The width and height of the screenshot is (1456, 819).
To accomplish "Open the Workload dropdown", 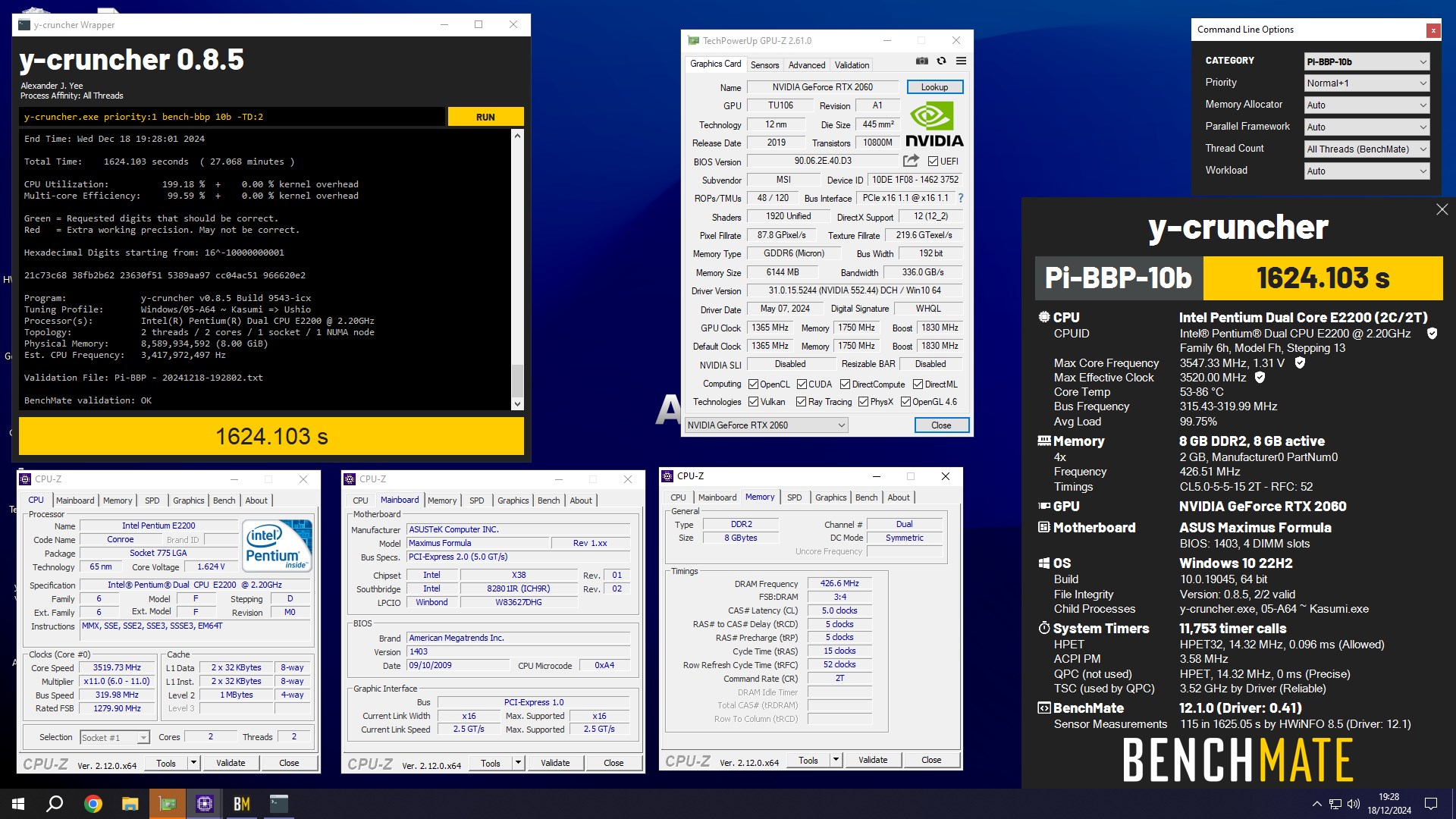I will coord(1367,171).
